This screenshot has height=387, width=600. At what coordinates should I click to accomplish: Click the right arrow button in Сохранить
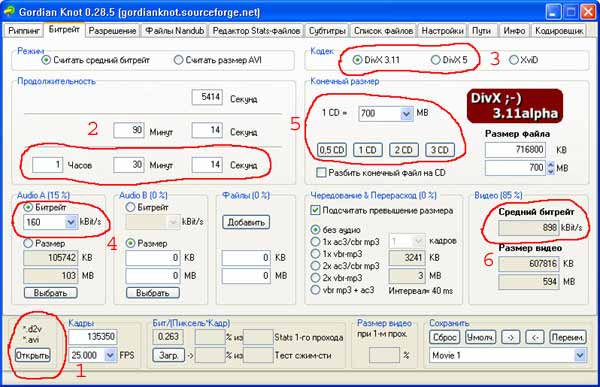tap(510, 337)
